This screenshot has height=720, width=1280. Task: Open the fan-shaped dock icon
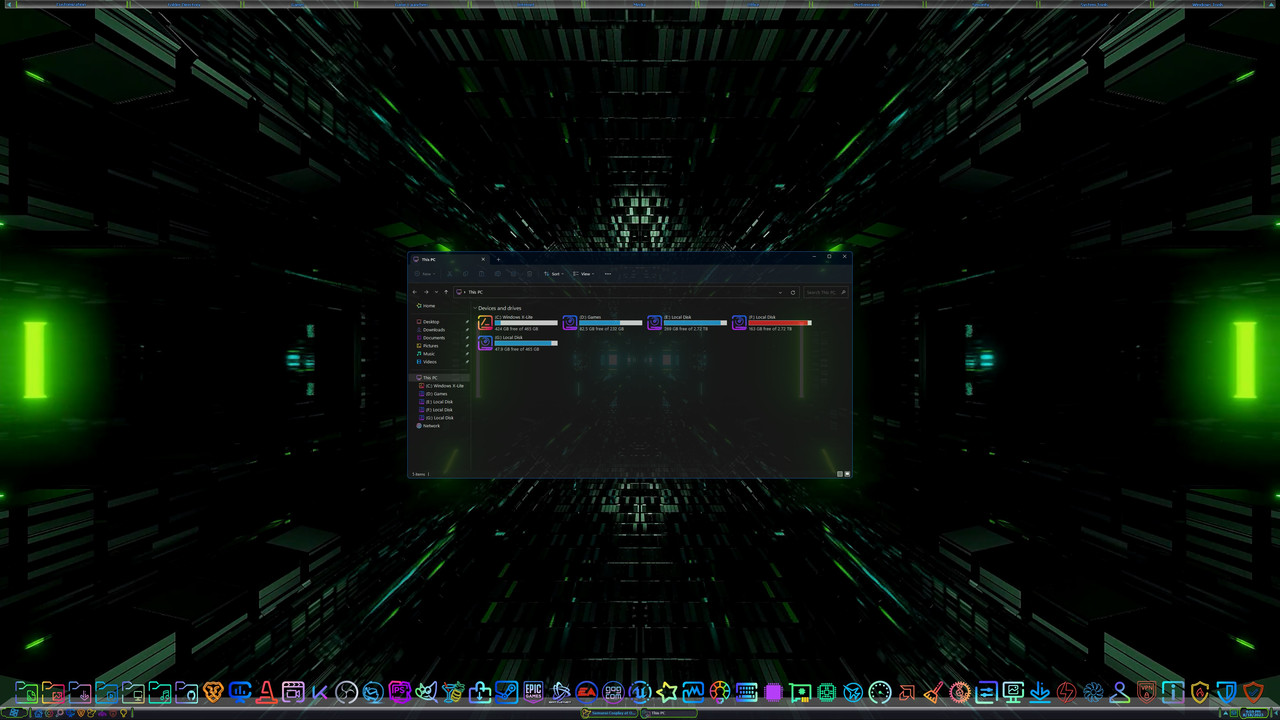(1093, 691)
